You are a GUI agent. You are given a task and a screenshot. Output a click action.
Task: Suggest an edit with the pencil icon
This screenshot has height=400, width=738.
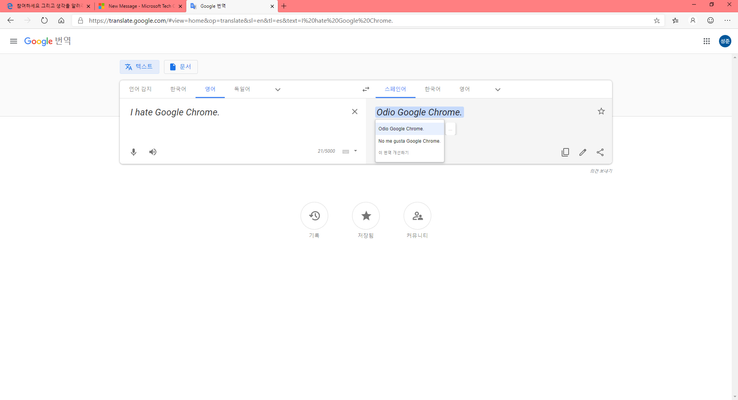point(583,152)
